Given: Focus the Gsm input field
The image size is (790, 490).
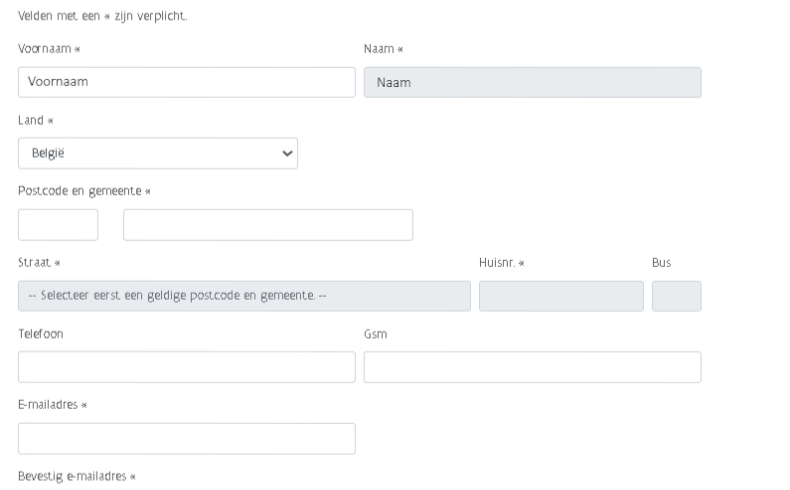Looking at the screenshot, I should (533, 367).
